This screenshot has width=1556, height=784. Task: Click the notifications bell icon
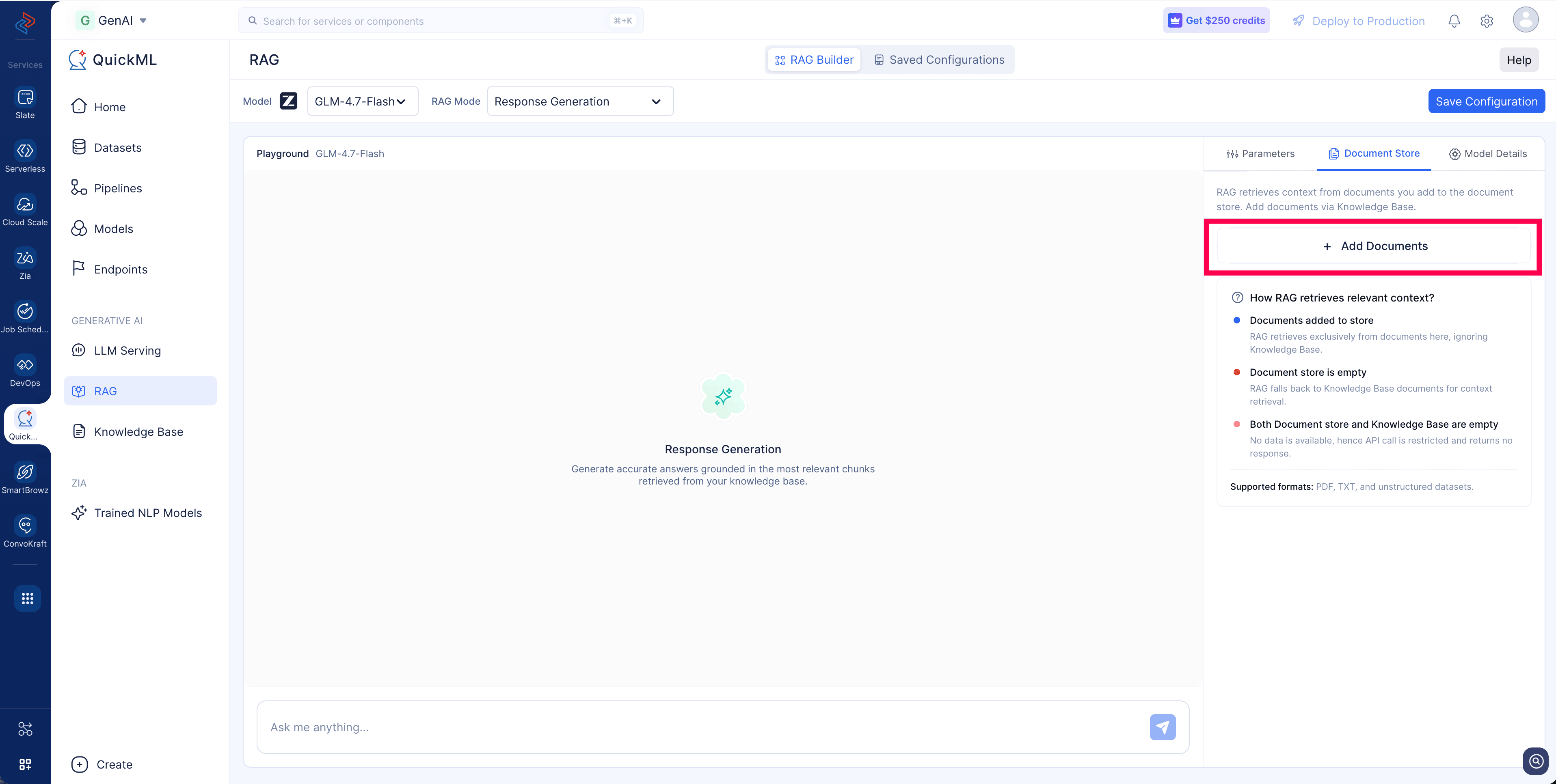click(x=1454, y=21)
